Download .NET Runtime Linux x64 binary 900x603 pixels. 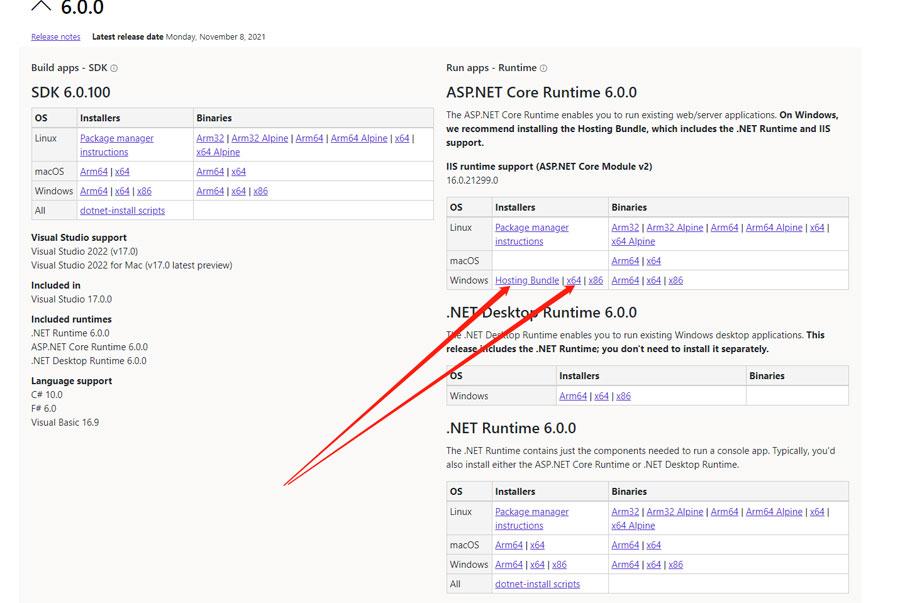[817, 512]
